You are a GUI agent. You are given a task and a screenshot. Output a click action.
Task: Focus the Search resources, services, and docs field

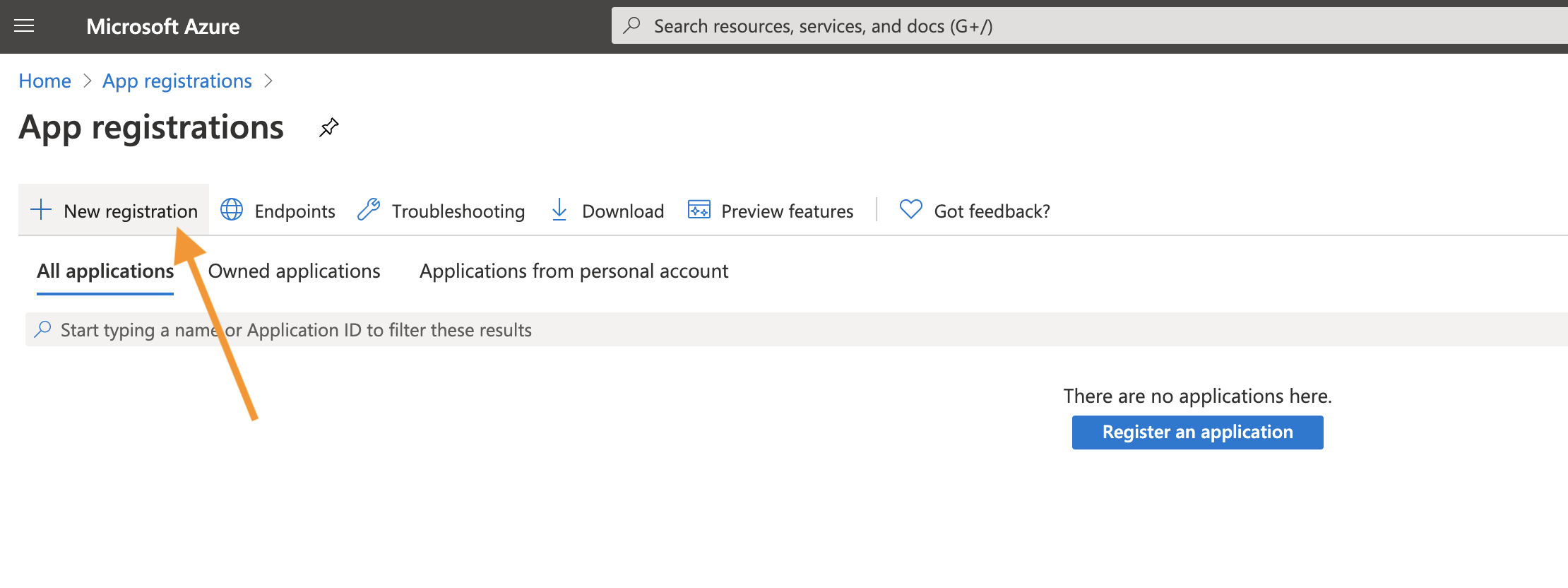pyautogui.click(x=1089, y=26)
